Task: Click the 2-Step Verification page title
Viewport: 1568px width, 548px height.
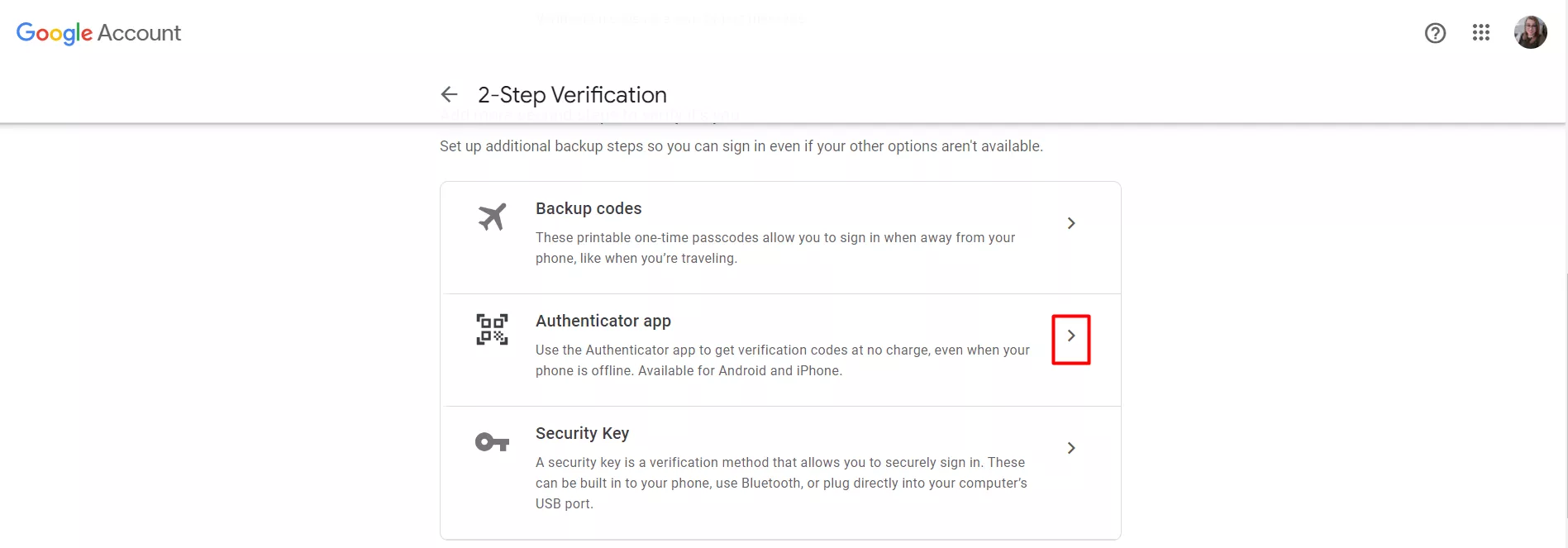Action: tap(572, 95)
